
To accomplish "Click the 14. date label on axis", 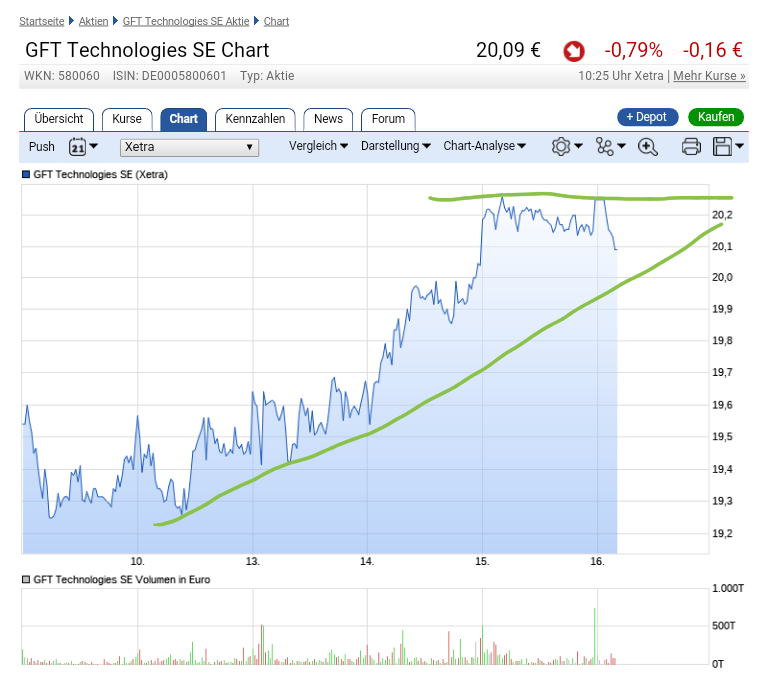I will click(367, 561).
